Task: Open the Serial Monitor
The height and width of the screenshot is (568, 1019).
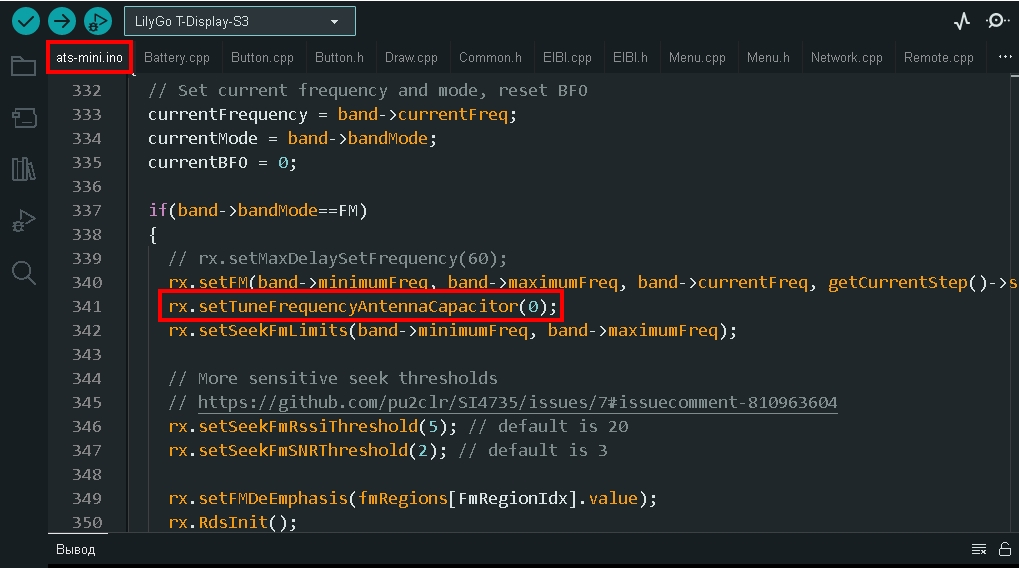Action: tap(997, 21)
